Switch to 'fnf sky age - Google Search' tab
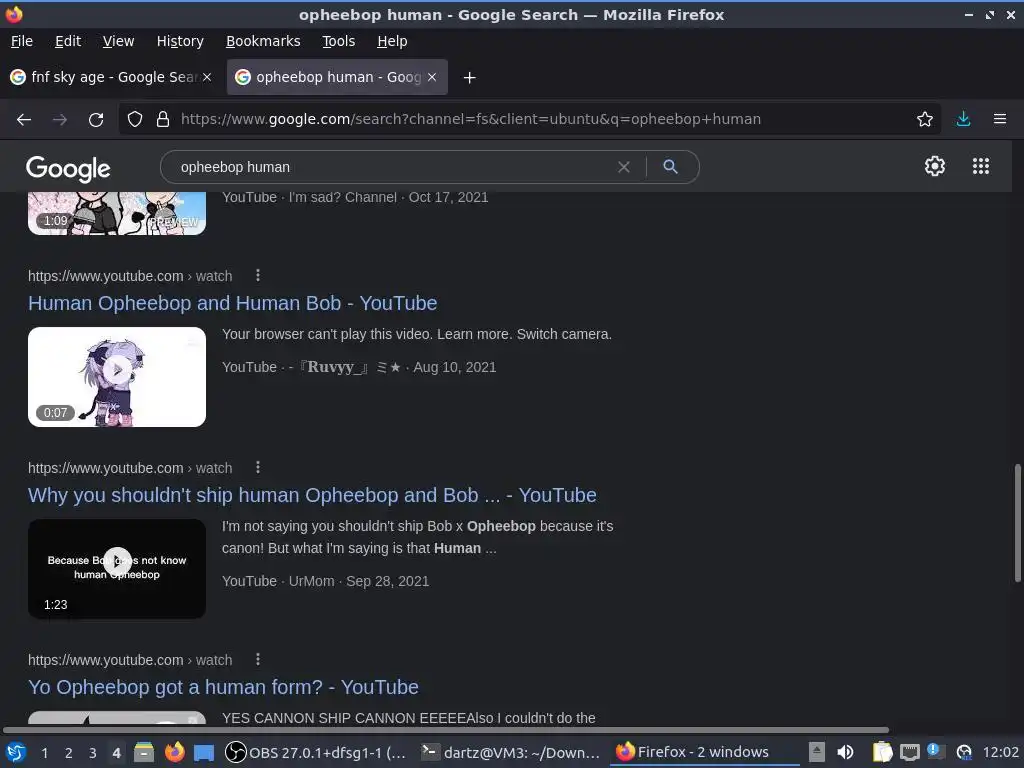 pos(111,77)
